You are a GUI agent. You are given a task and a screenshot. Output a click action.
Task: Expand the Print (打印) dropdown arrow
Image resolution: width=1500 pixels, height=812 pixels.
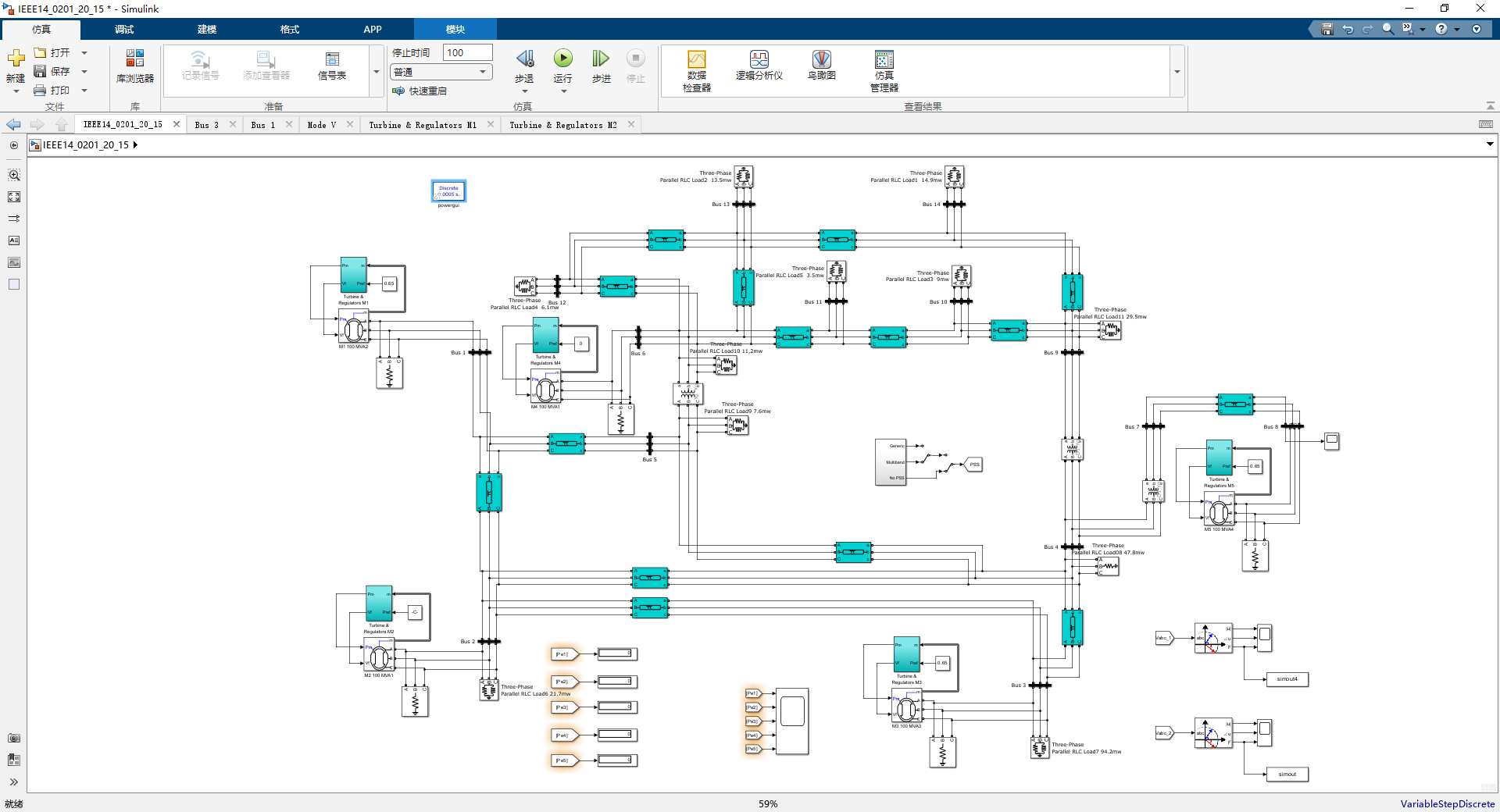tap(84, 91)
